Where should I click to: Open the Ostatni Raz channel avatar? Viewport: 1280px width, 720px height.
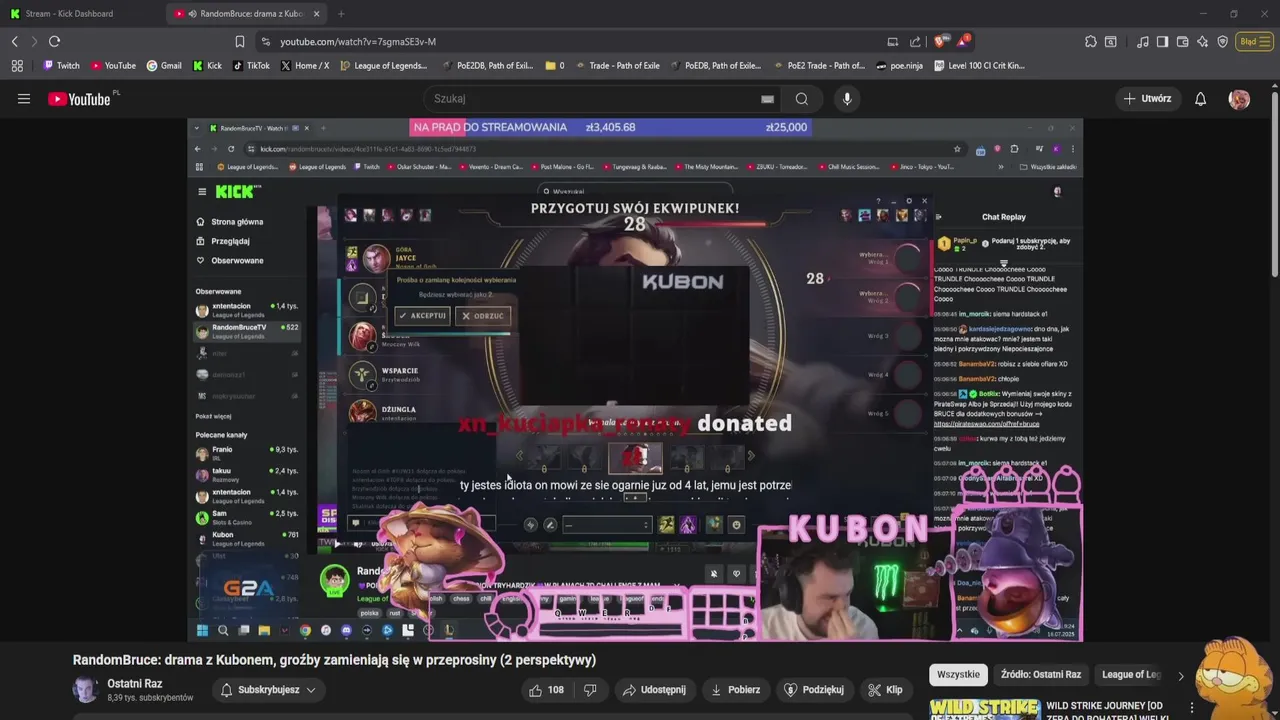(85, 689)
